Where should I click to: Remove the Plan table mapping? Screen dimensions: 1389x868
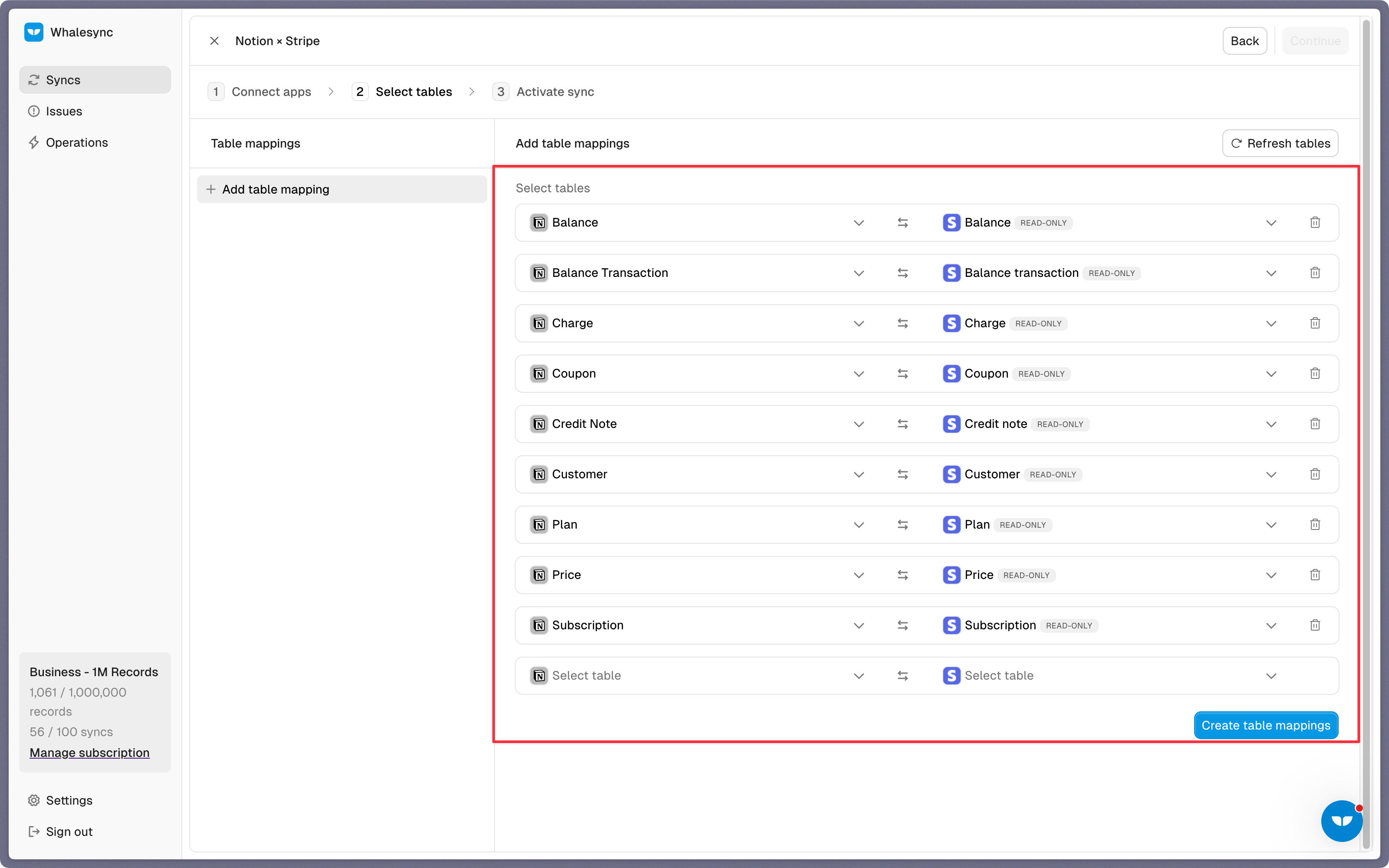pos(1315,524)
